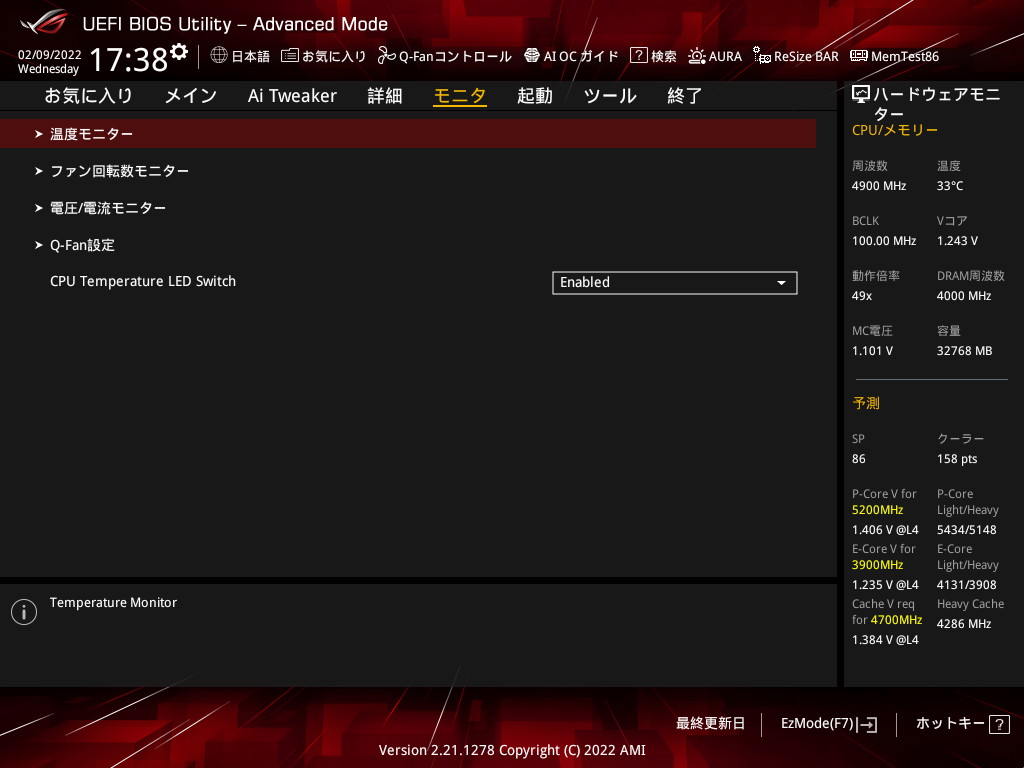Open AURA lighting icon
Viewport: 1024px width, 768px height.
(697, 56)
